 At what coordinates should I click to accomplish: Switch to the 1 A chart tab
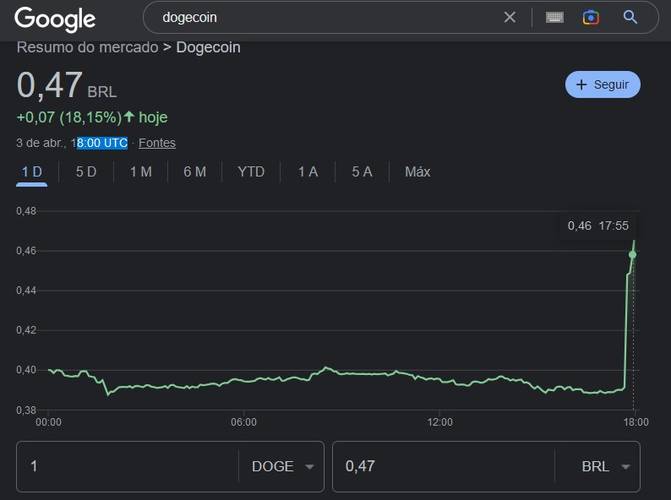click(x=308, y=172)
